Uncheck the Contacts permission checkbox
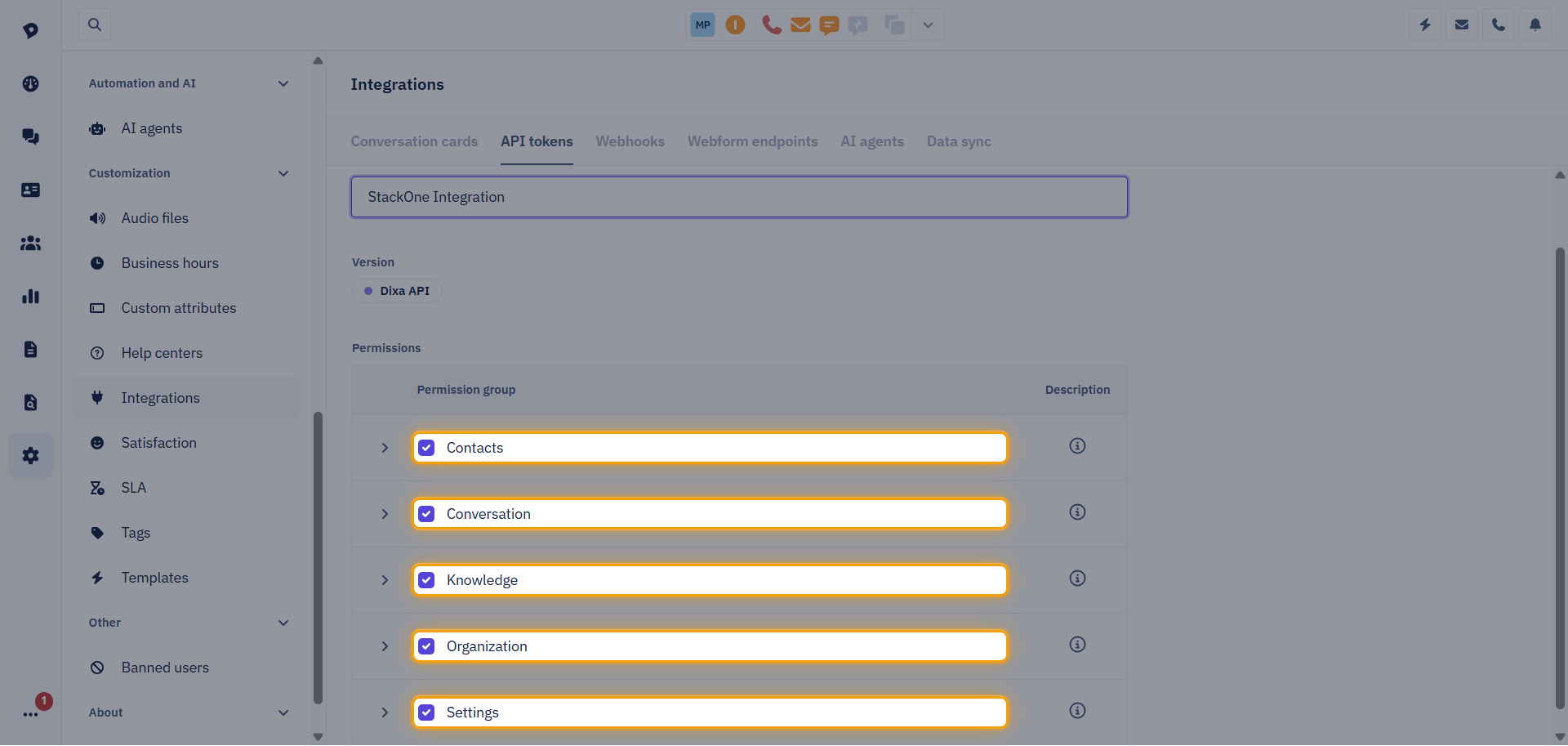This screenshot has width=1568, height=746. click(x=426, y=448)
